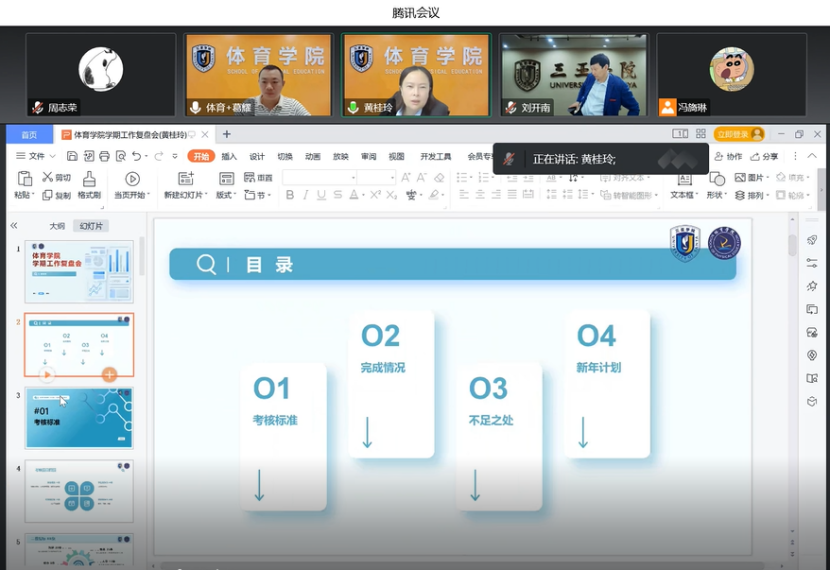Select slide 3 thumbnail 考核标准
The height and width of the screenshot is (570, 830).
79,417
